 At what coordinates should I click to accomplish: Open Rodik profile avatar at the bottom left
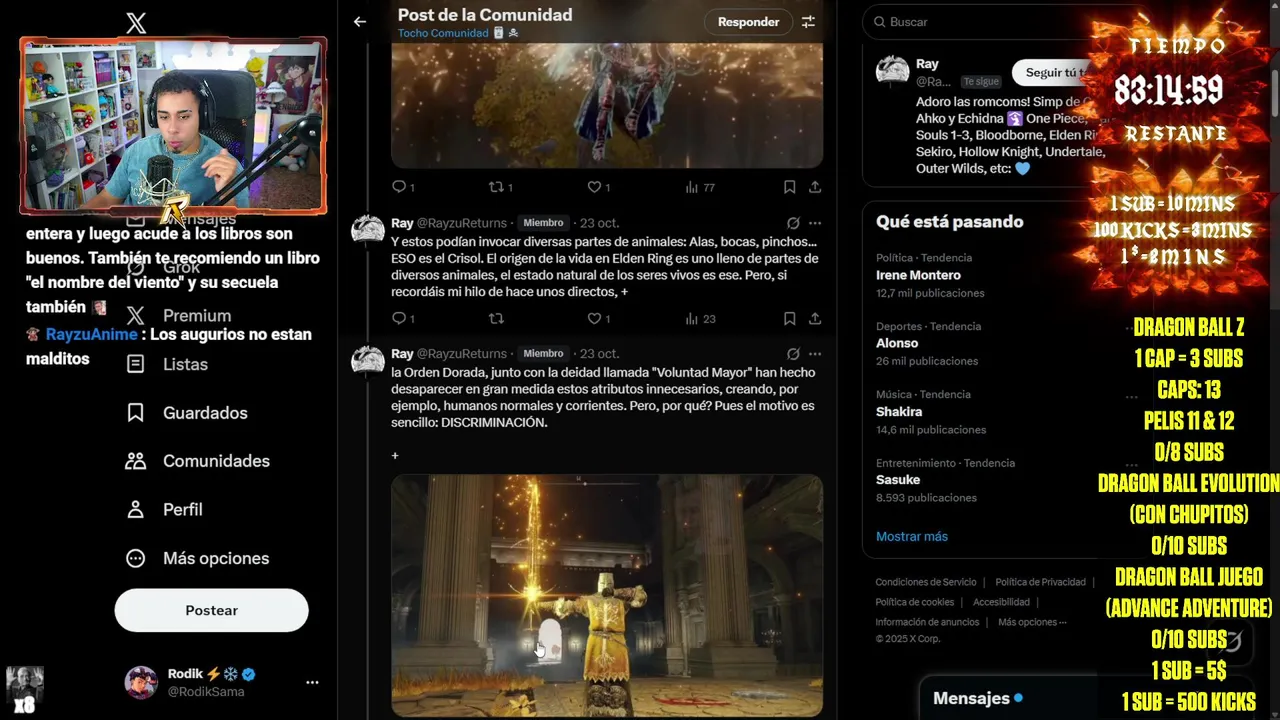[x=141, y=682]
